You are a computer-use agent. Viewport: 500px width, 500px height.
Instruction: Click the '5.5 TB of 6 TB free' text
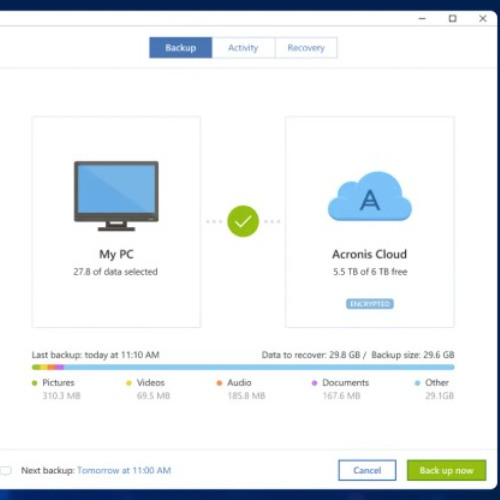[370, 272]
